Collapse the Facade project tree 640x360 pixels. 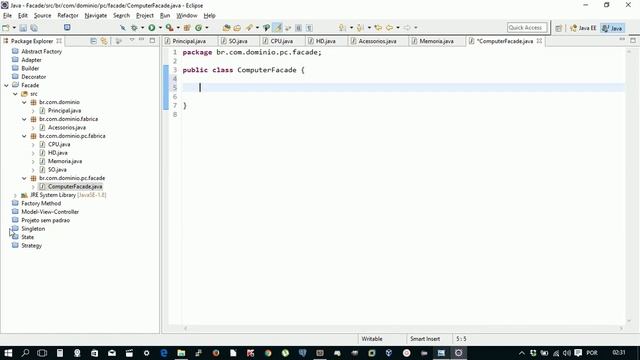(7, 85)
